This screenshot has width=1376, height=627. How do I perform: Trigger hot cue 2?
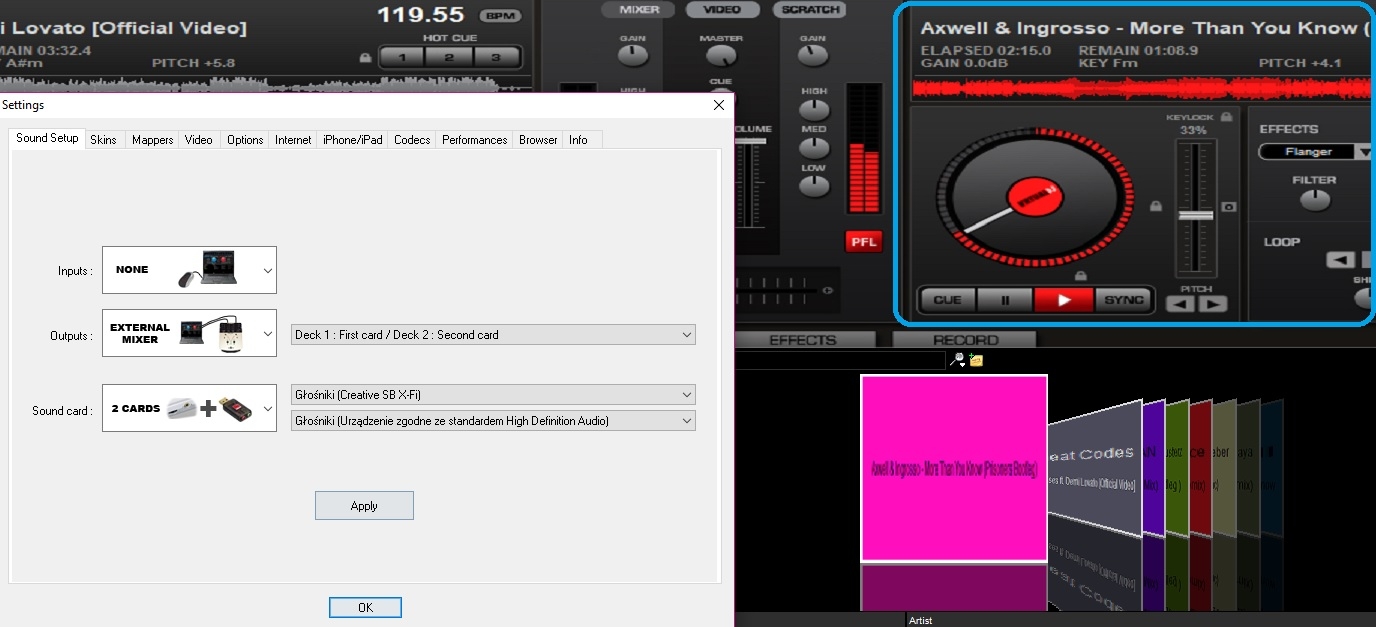click(449, 58)
